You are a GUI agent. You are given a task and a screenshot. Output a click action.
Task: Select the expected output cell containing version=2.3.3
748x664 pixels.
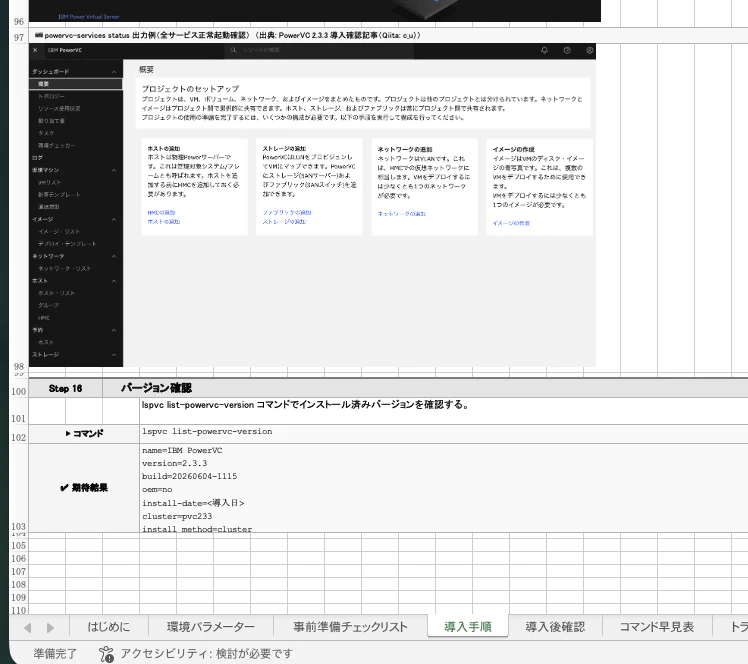(x=444, y=488)
